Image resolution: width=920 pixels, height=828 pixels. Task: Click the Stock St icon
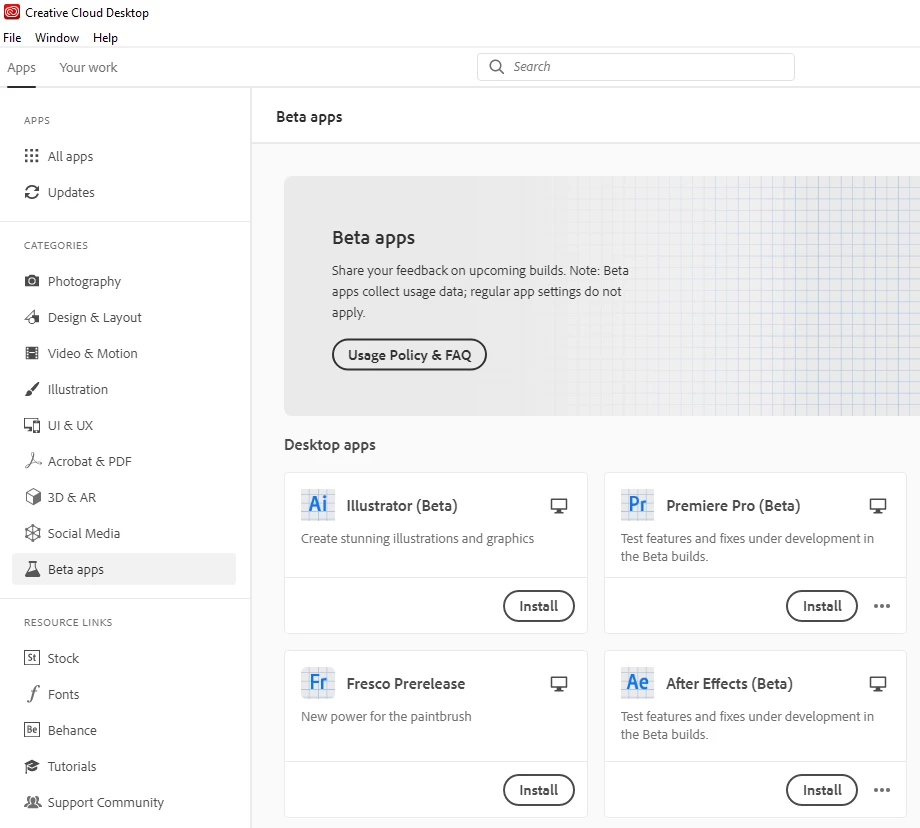32,658
